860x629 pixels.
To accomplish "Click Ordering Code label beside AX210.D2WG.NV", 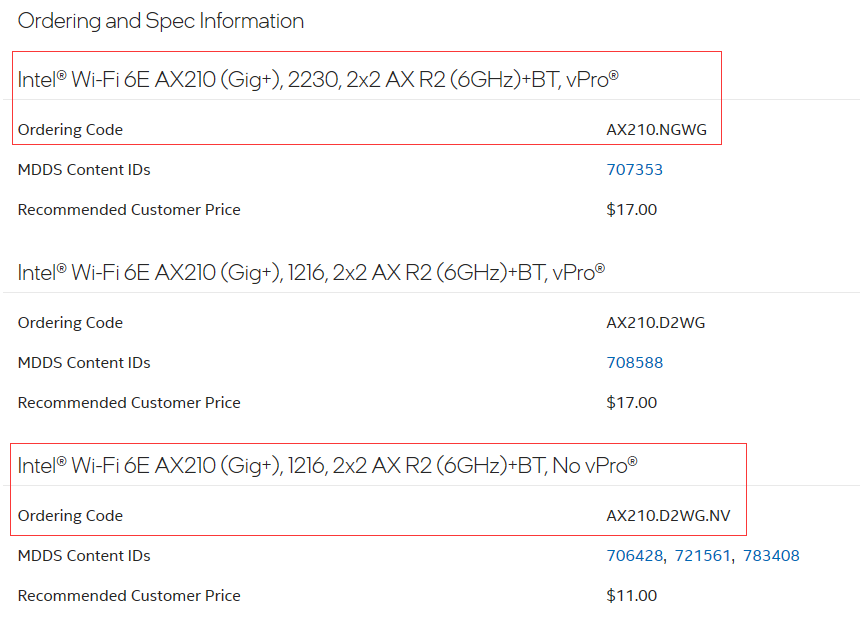I will [70, 516].
